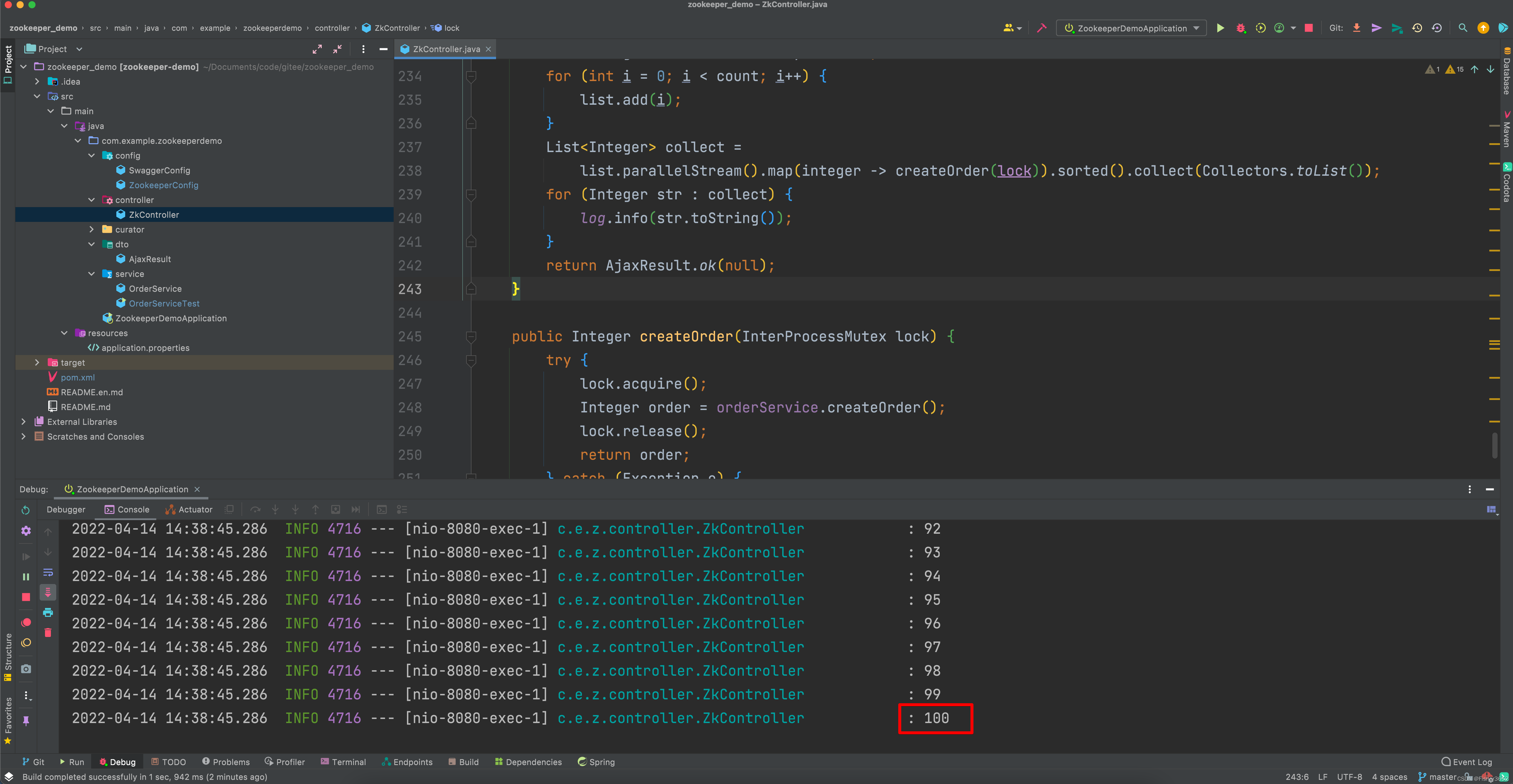Toggle Structure tool window side button
Image resolution: width=1513 pixels, height=784 pixels.
(x=8, y=657)
